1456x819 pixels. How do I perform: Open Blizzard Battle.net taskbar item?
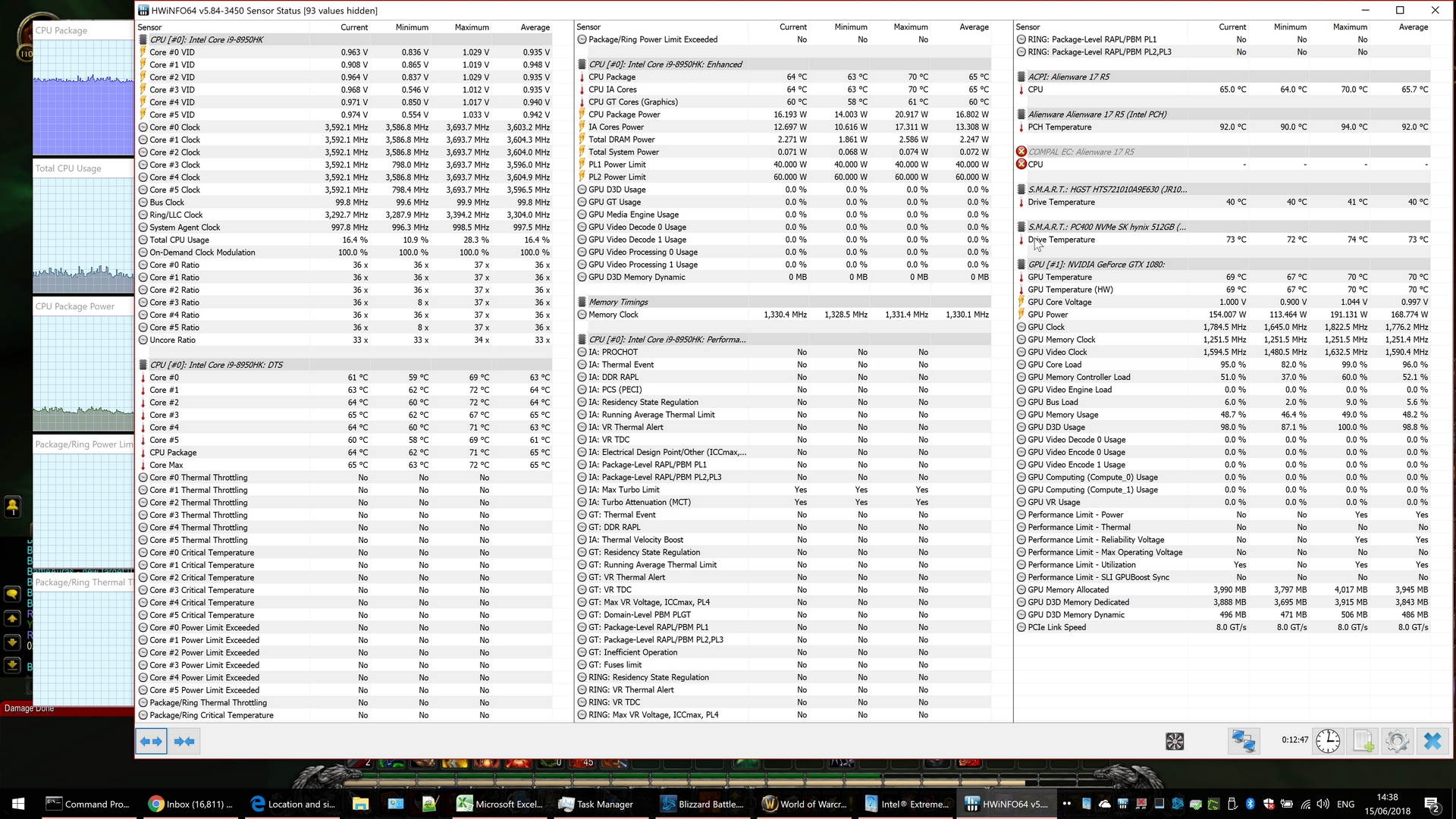click(x=702, y=804)
